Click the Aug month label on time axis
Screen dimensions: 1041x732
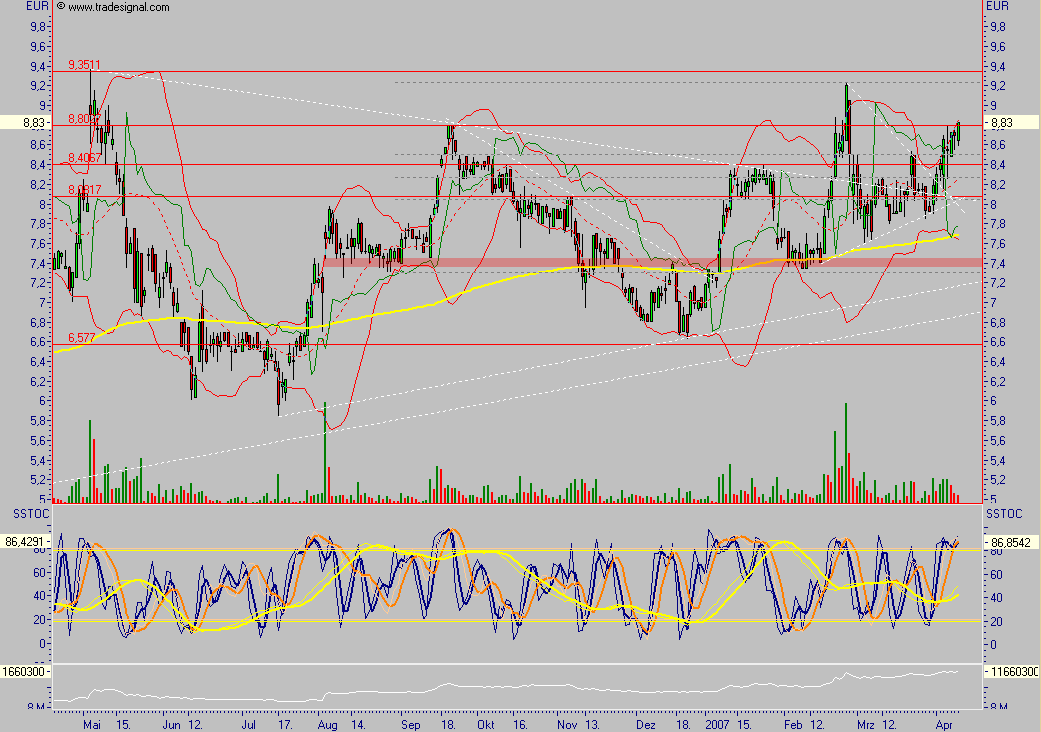[327, 725]
